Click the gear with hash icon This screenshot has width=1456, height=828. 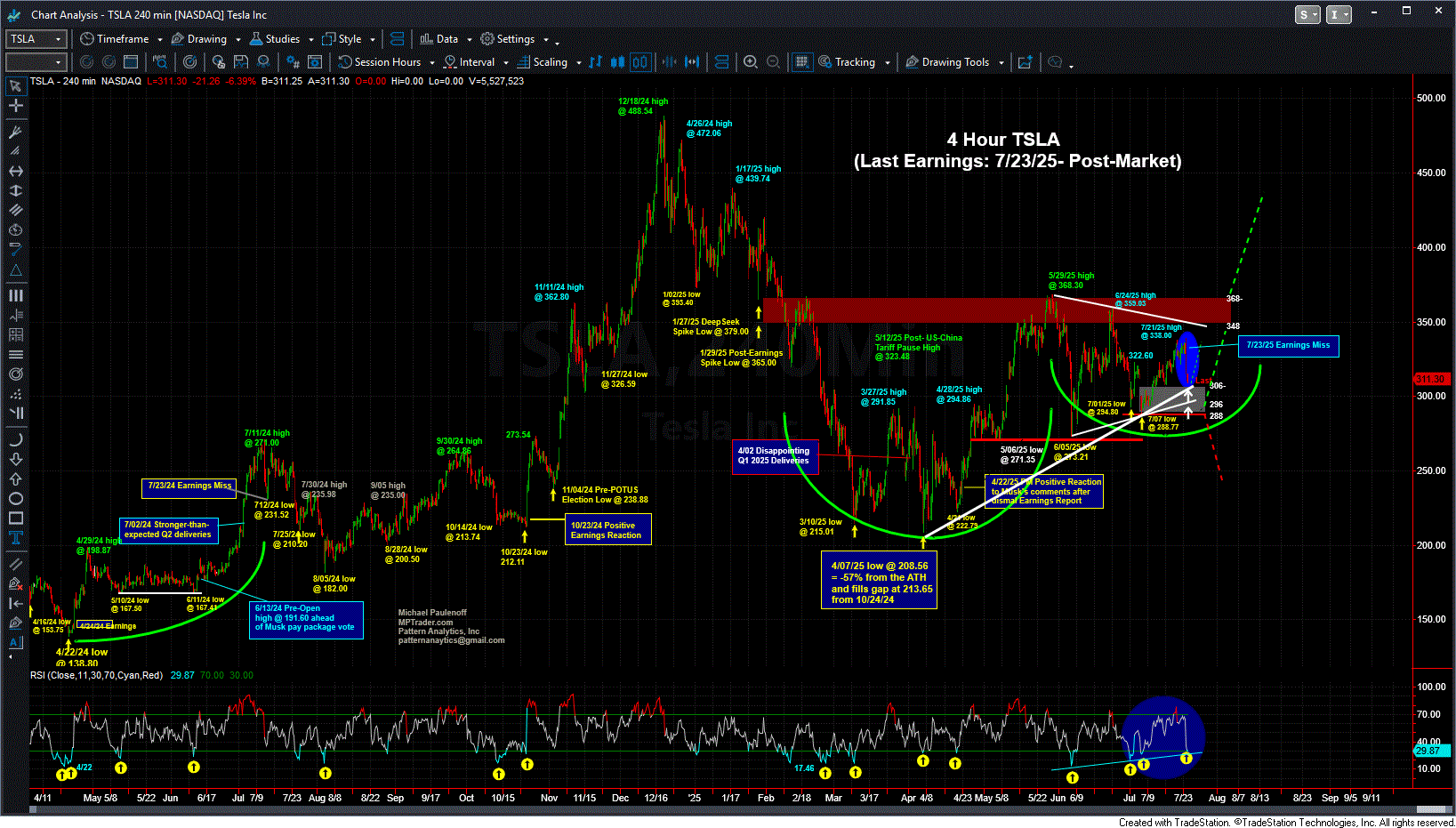point(293,62)
